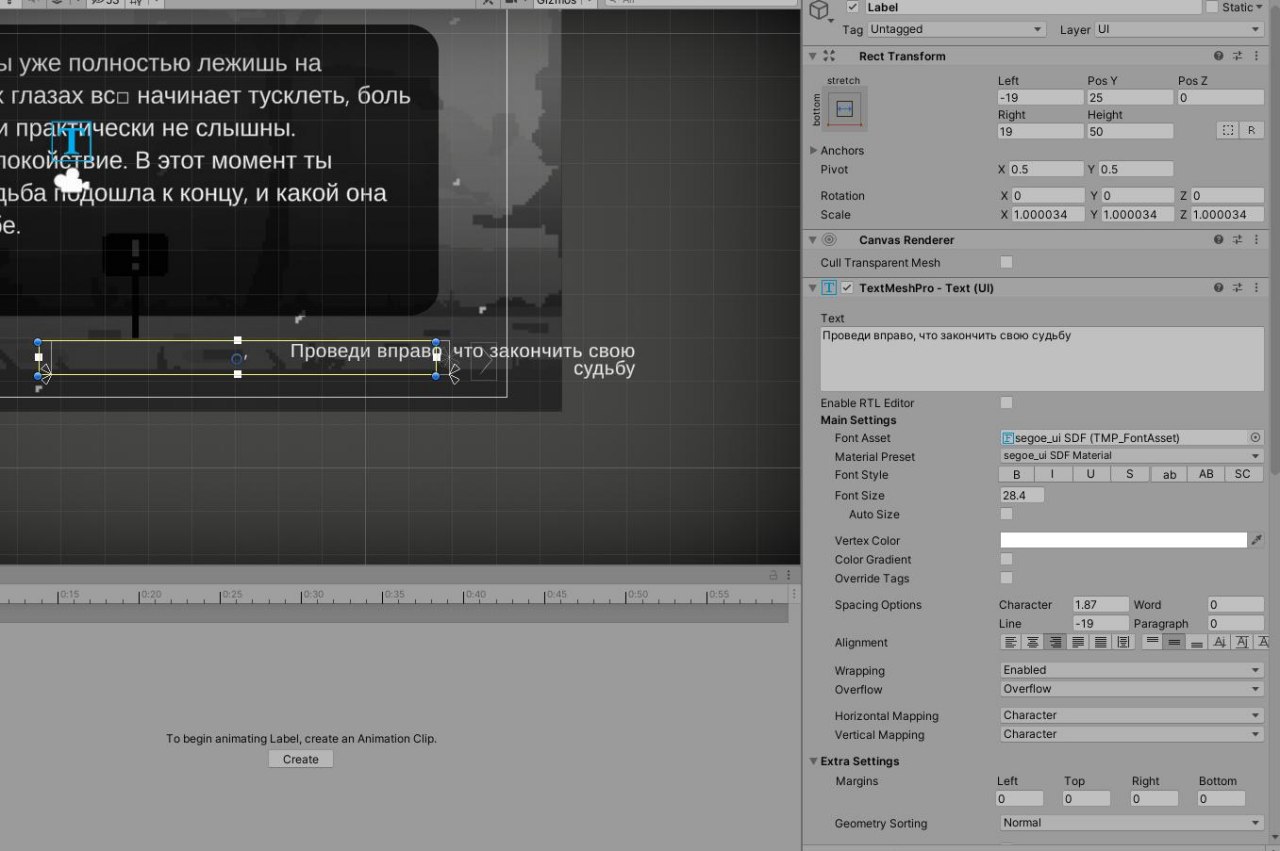Open the GameObject cube icon picker
This screenshot has height=851, width=1280.
click(x=820, y=10)
